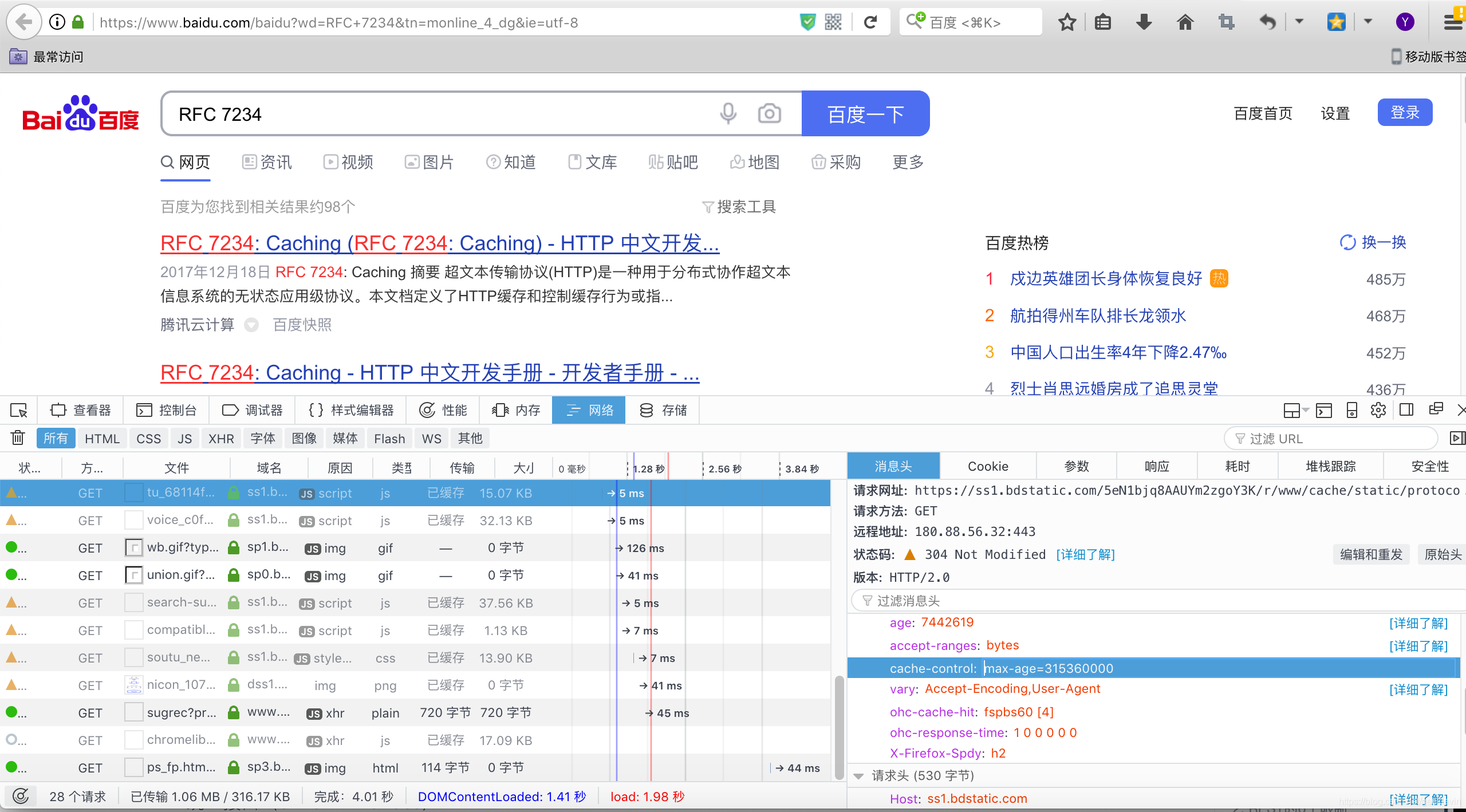This screenshot has width=1466, height=812.
Task: Click the bookmark star icon
Action: click(1067, 22)
